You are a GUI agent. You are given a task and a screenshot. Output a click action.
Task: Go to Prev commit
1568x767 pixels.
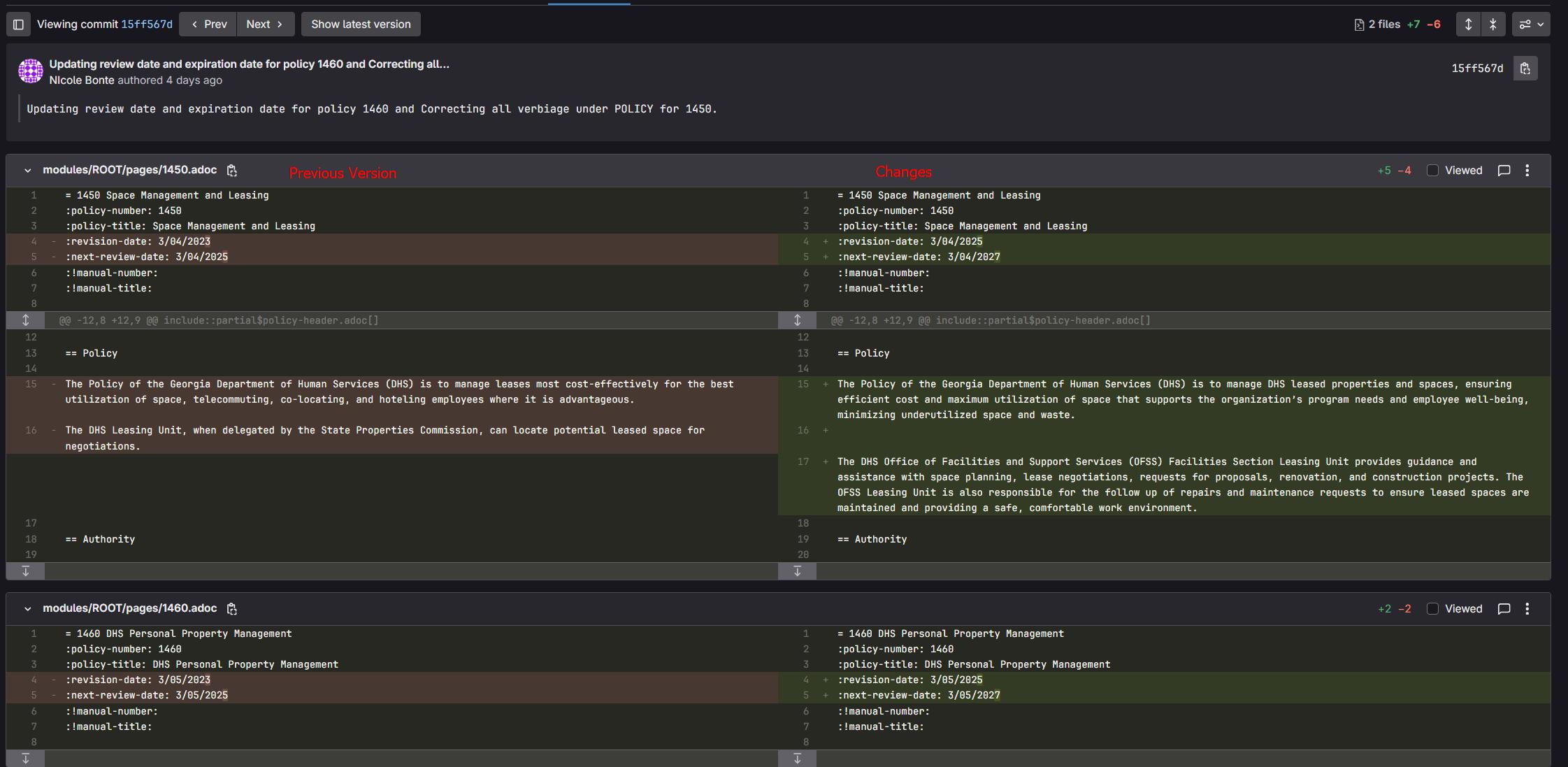tap(208, 24)
